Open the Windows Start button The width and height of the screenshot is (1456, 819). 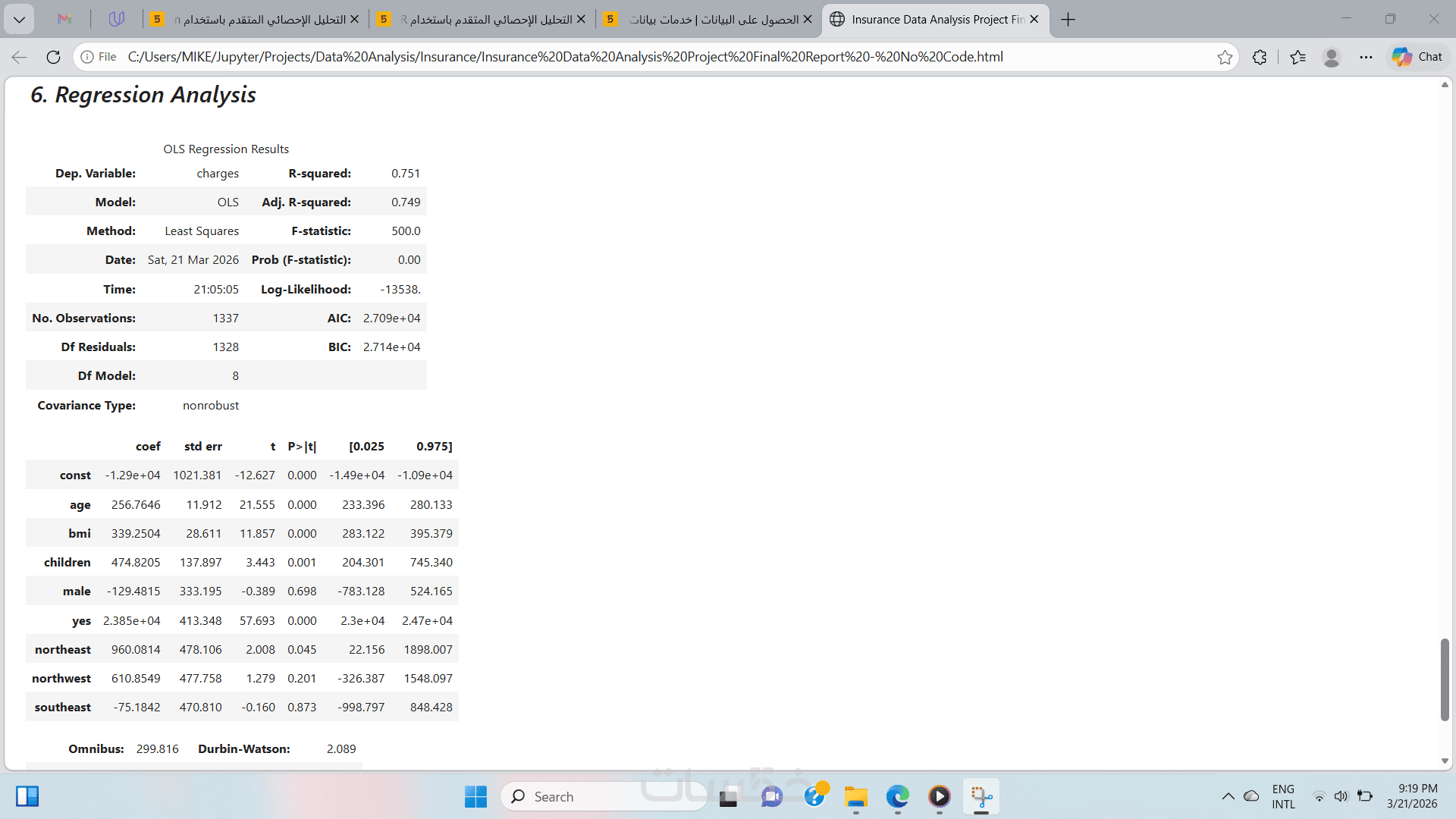475,796
